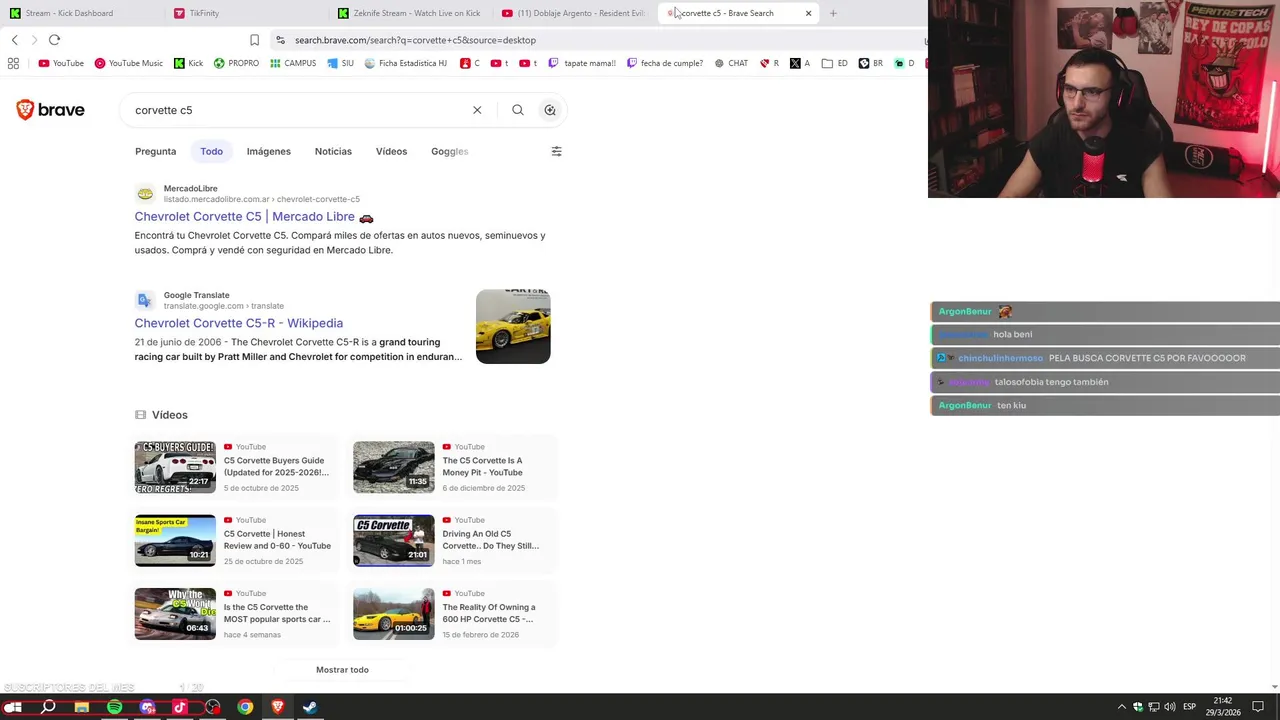
Task: Go back with the browser back arrow
Action: coord(14,40)
